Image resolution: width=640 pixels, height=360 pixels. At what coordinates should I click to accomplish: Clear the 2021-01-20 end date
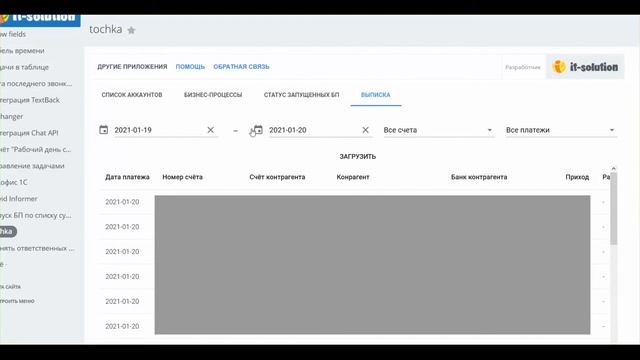point(365,130)
